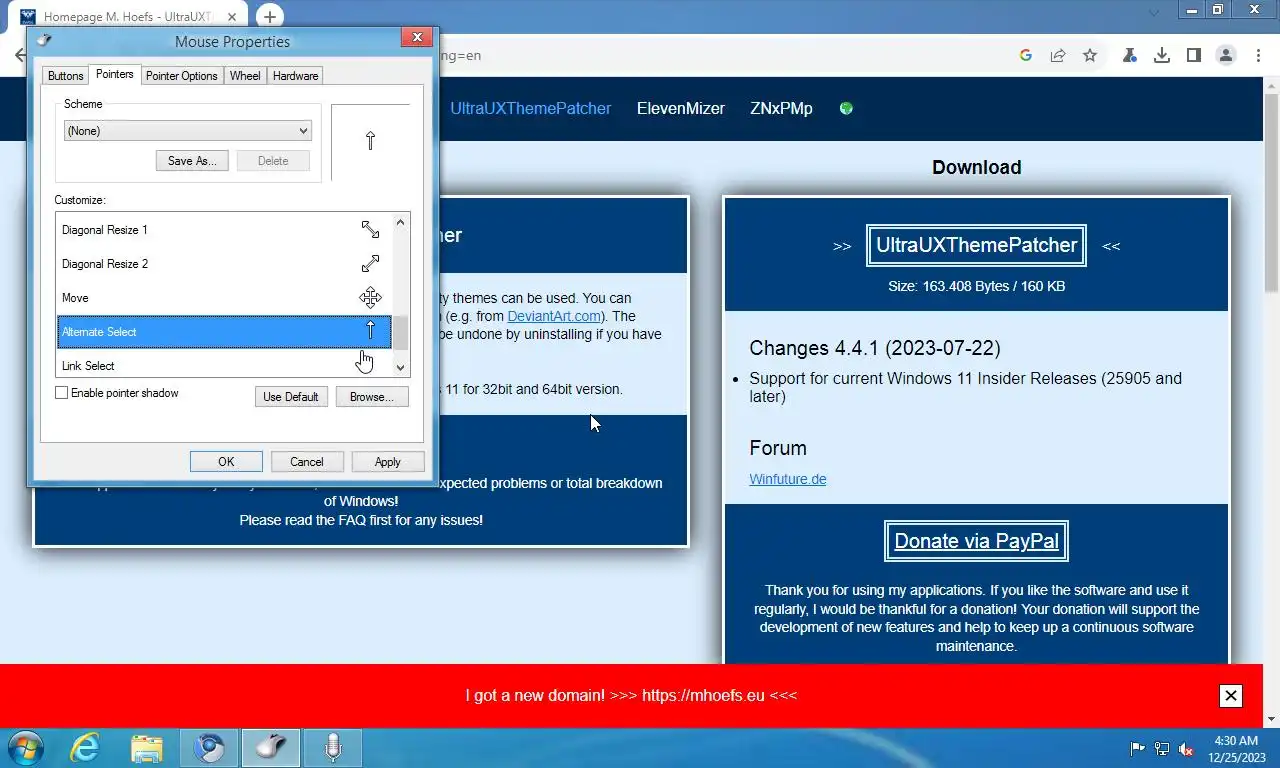The width and height of the screenshot is (1280, 768).
Task: Click the green globe language icon
Action: (846, 108)
